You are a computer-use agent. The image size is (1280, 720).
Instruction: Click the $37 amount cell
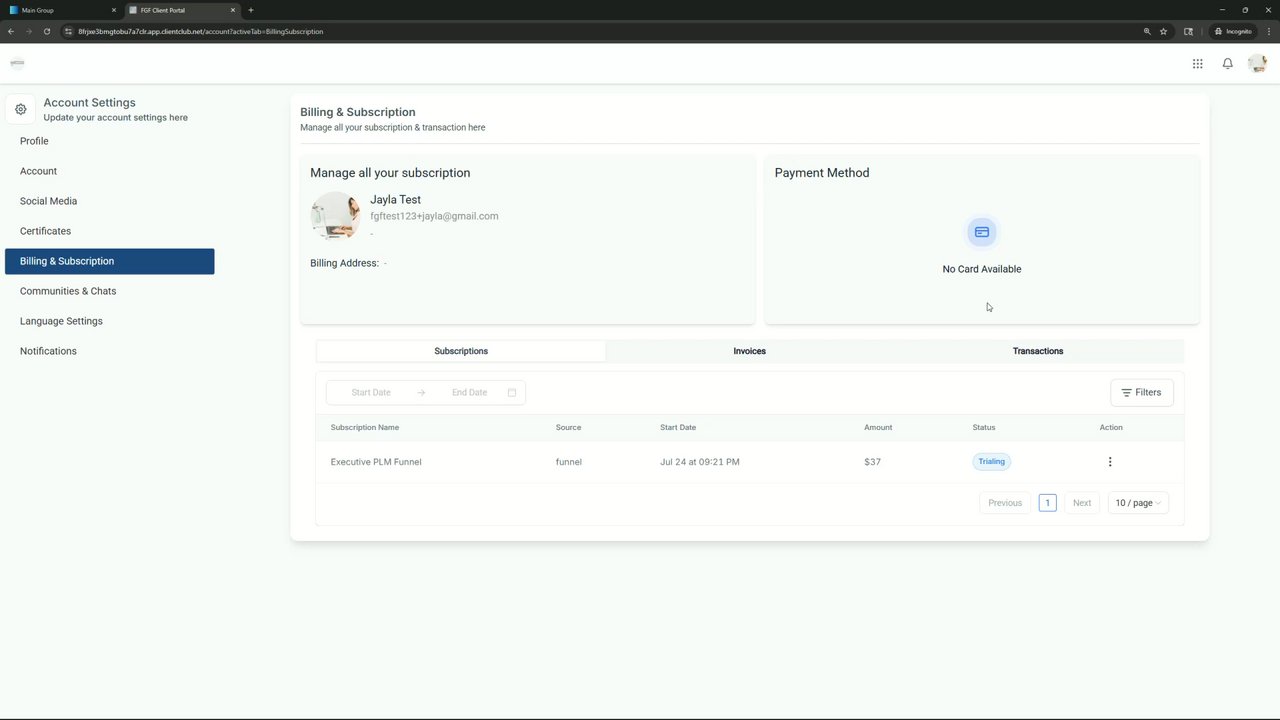(x=872, y=462)
